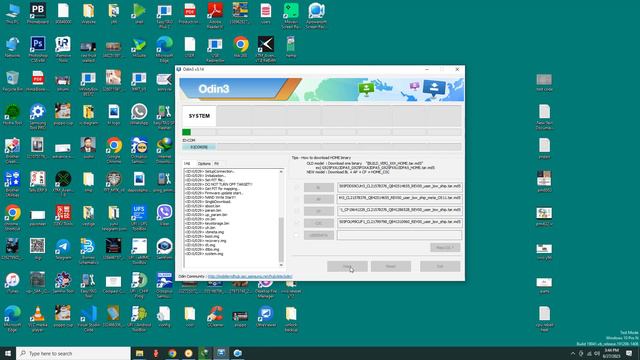This screenshot has height=360, width=640.
Task: Click the AP file button in Odin
Action: coord(318,199)
